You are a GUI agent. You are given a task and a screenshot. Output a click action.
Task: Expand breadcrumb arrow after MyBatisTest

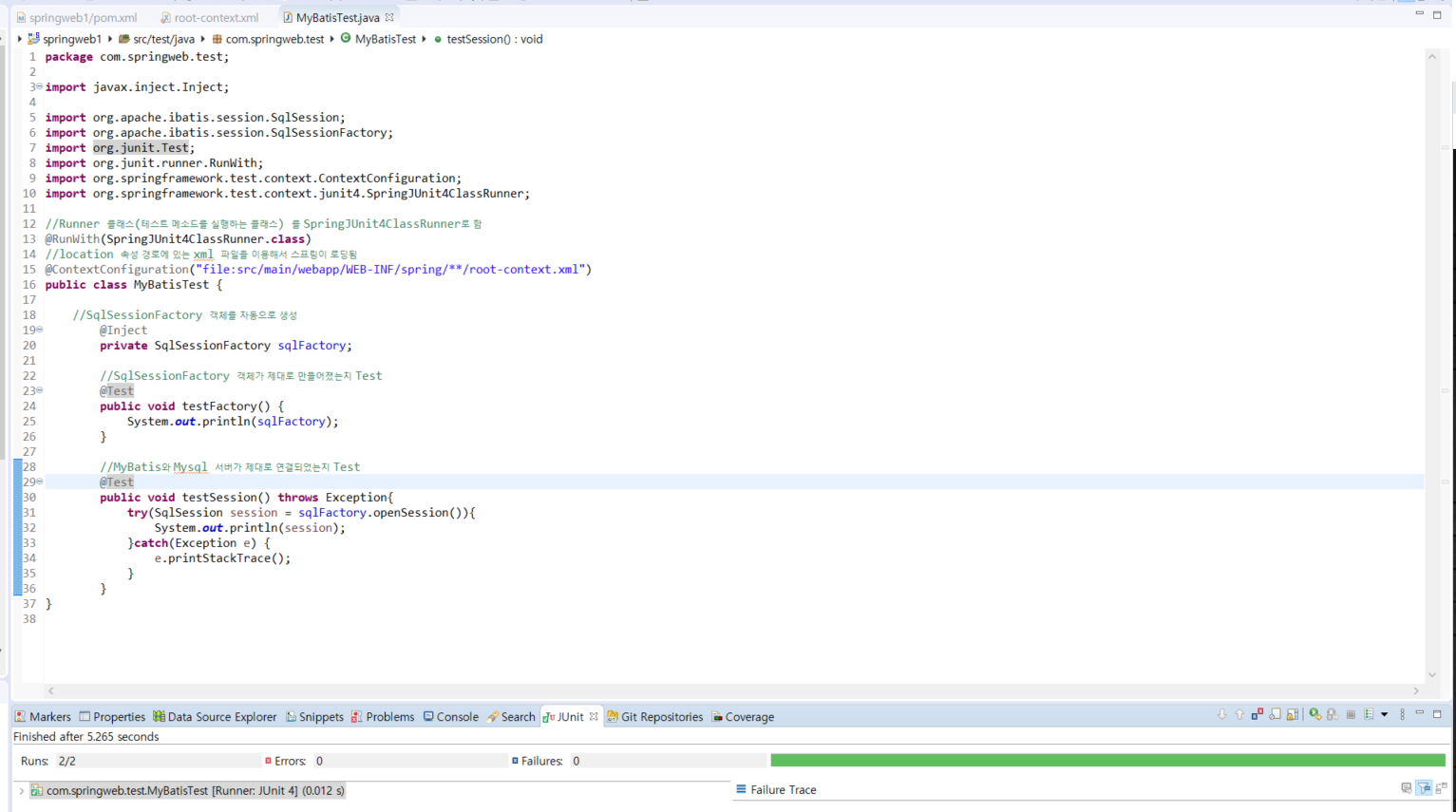pos(425,39)
